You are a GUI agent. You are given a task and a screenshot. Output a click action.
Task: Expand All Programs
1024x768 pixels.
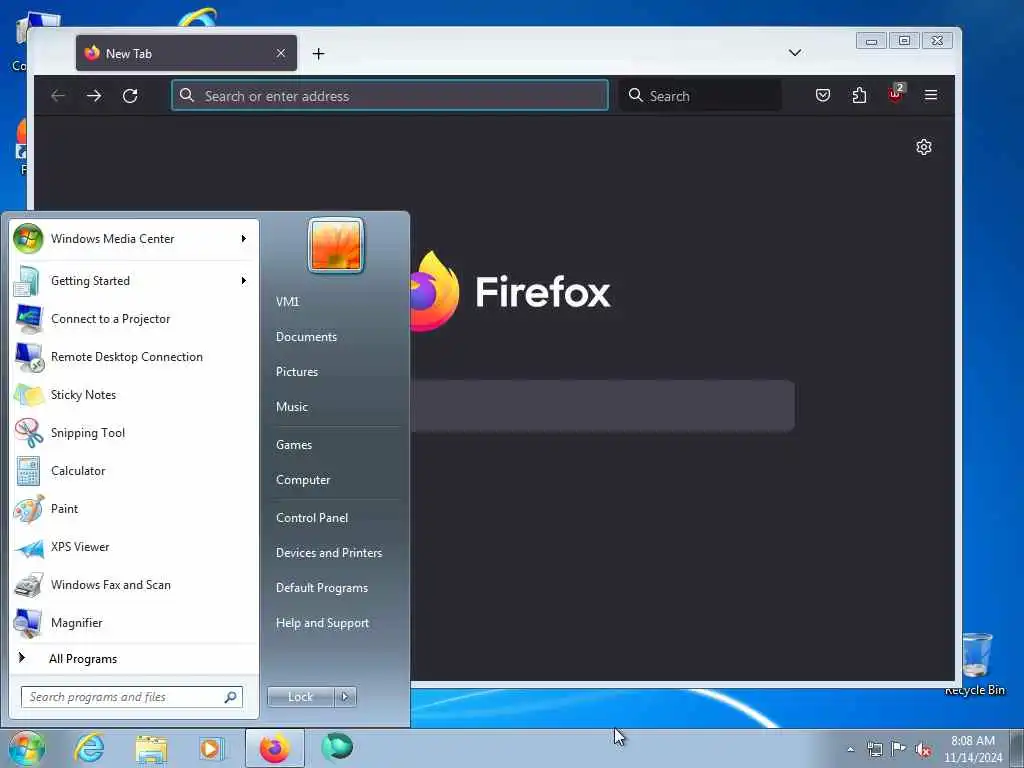pyautogui.click(x=134, y=658)
